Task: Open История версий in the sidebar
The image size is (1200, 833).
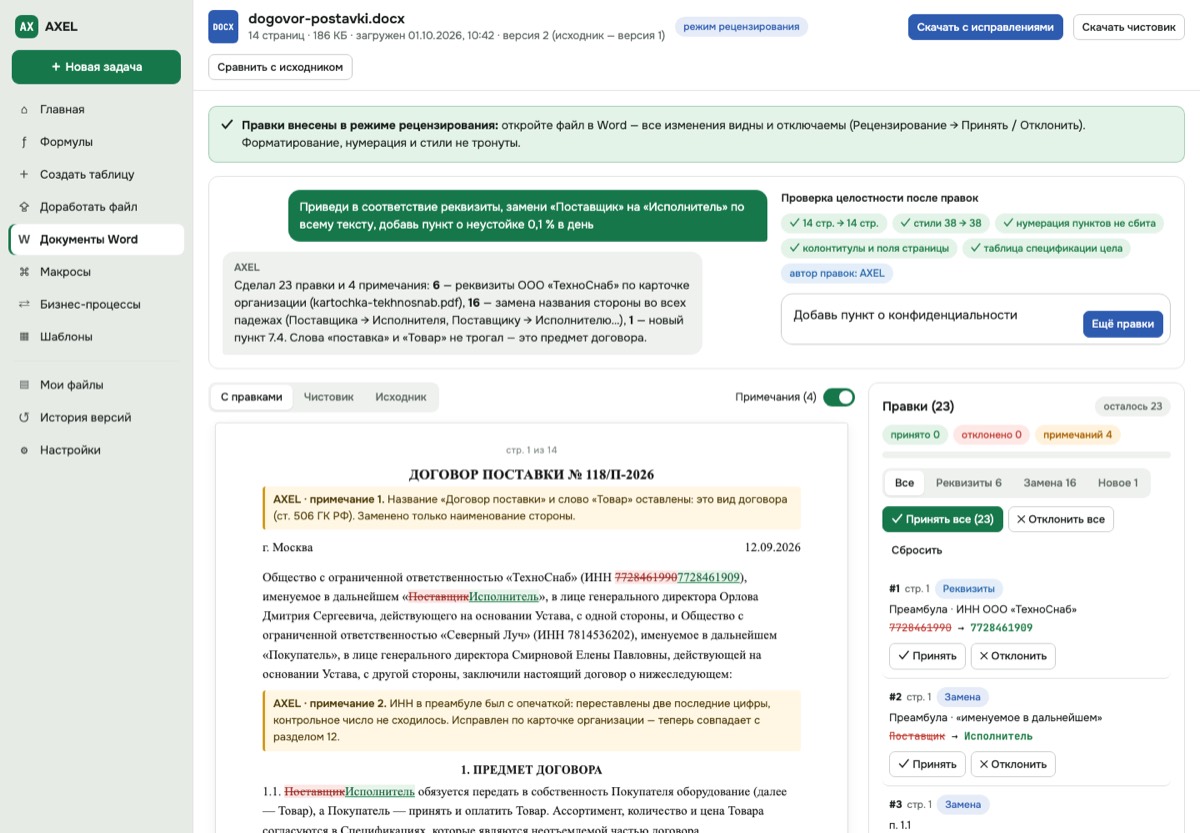Action: (96, 418)
